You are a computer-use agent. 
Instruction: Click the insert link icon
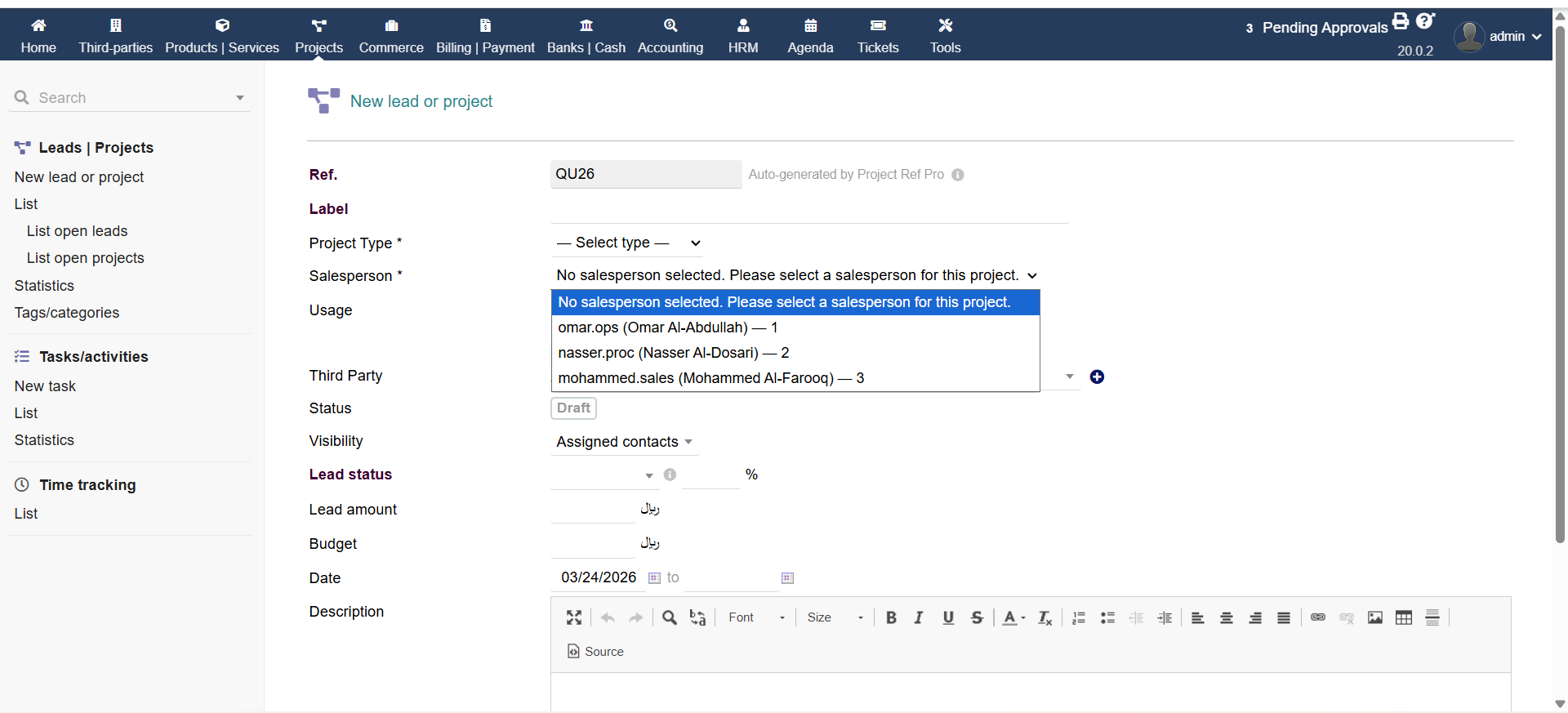click(x=1317, y=617)
